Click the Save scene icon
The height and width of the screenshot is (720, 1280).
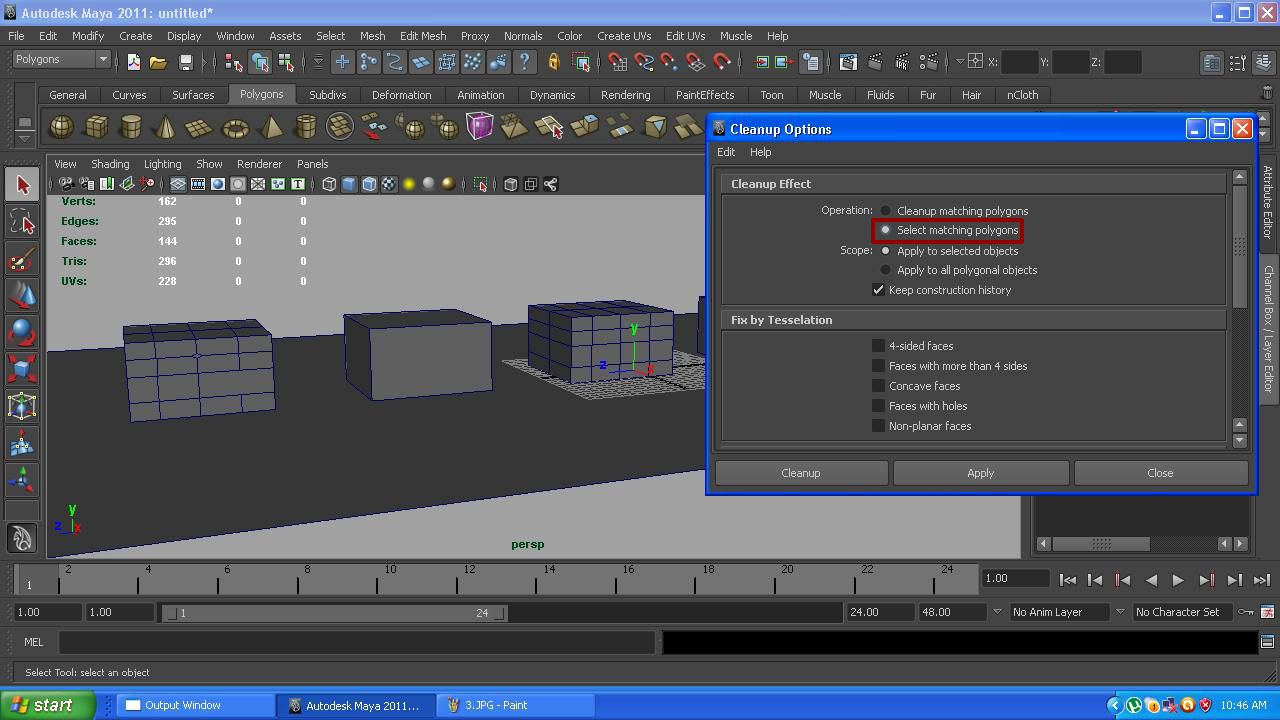pos(185,62)
